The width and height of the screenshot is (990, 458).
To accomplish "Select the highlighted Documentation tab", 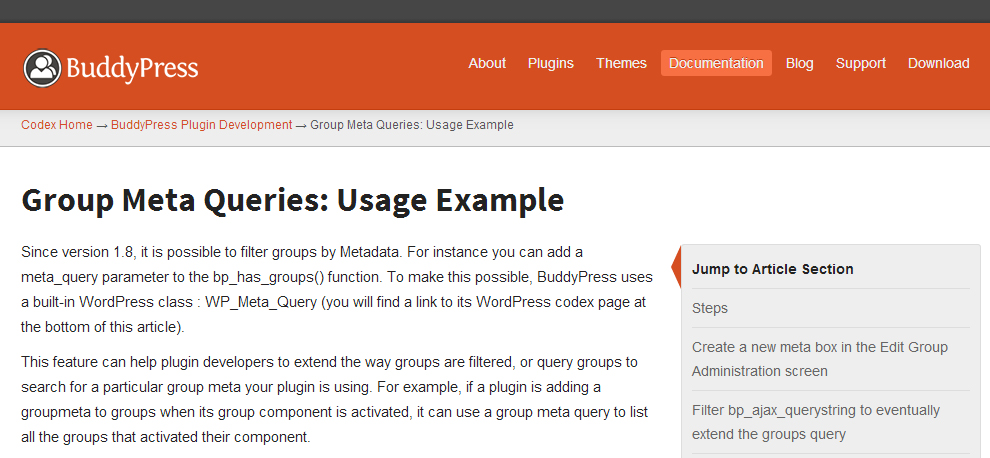I will point(716,63).
